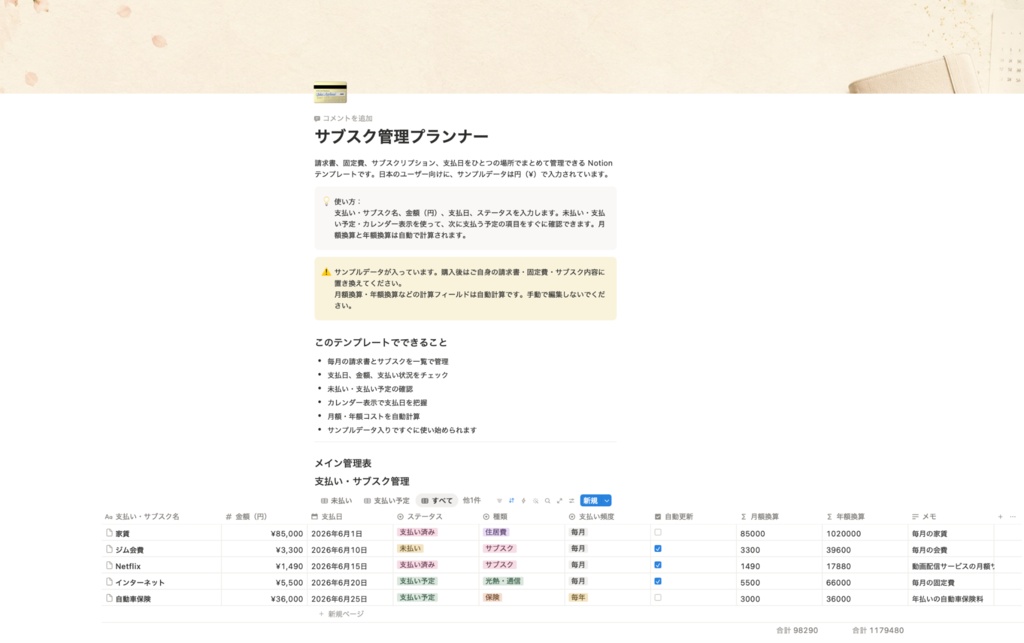Click the page icon of 自動車保険 row
Screen dimensions: 1024x643
click(x=109, y=598)
